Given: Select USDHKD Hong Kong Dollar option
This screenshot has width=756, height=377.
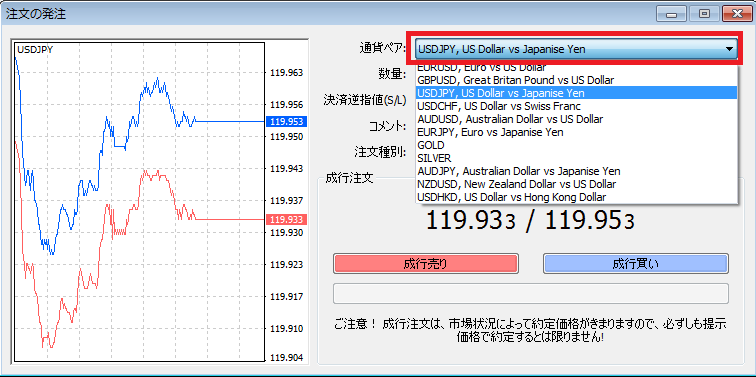Looking at the screenshot, I should click(576, 197).
